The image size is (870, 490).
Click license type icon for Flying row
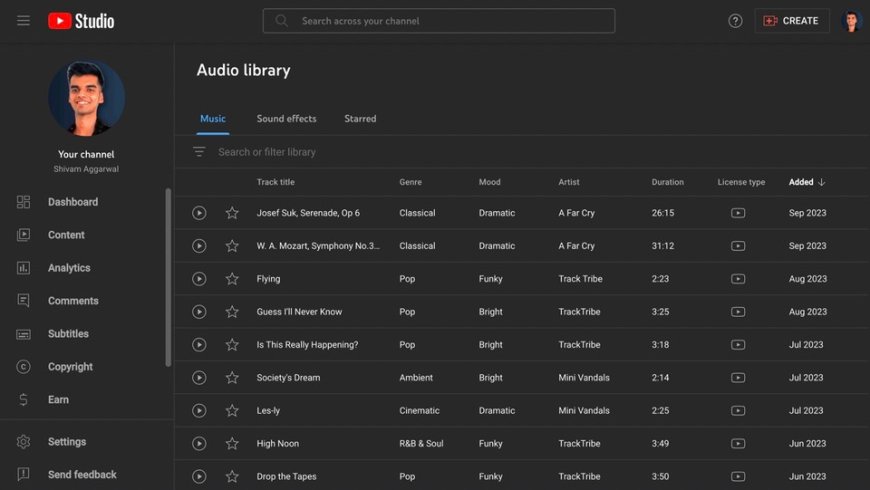[738, 279]
